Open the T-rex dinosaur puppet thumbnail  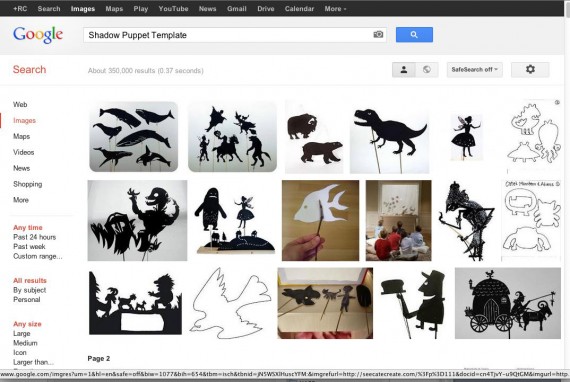tap(389, 142)
